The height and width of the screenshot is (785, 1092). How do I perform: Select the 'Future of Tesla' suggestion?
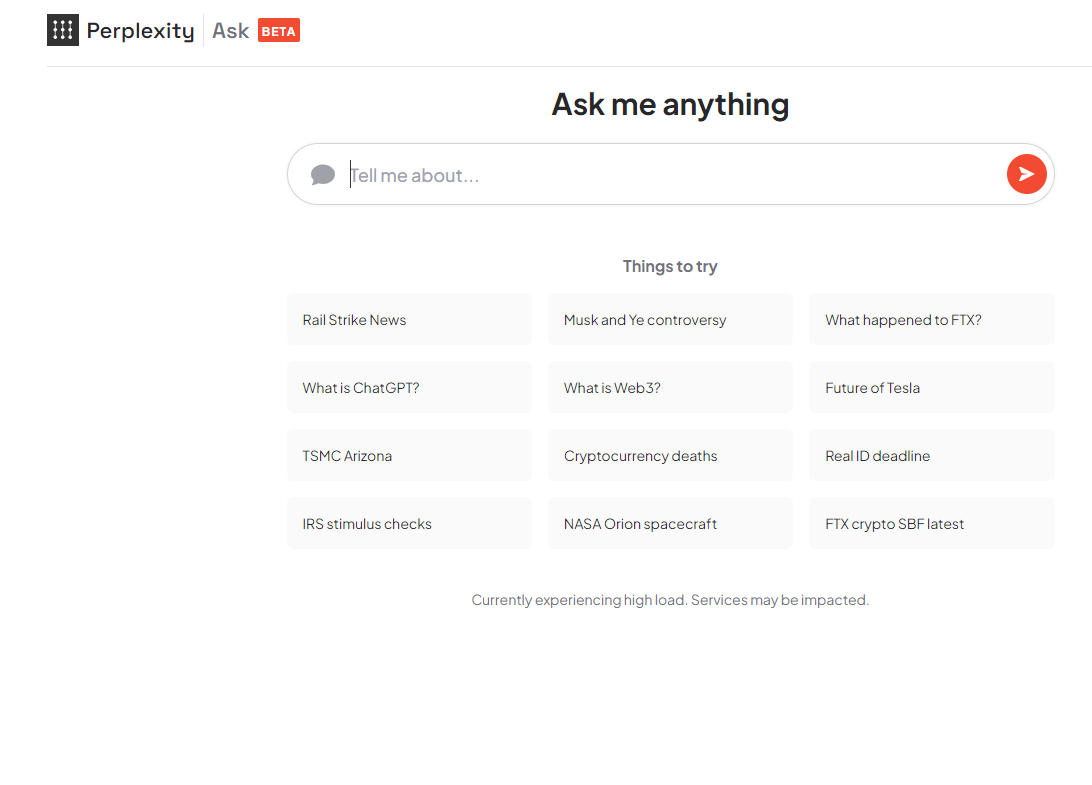tap(931, 387)
